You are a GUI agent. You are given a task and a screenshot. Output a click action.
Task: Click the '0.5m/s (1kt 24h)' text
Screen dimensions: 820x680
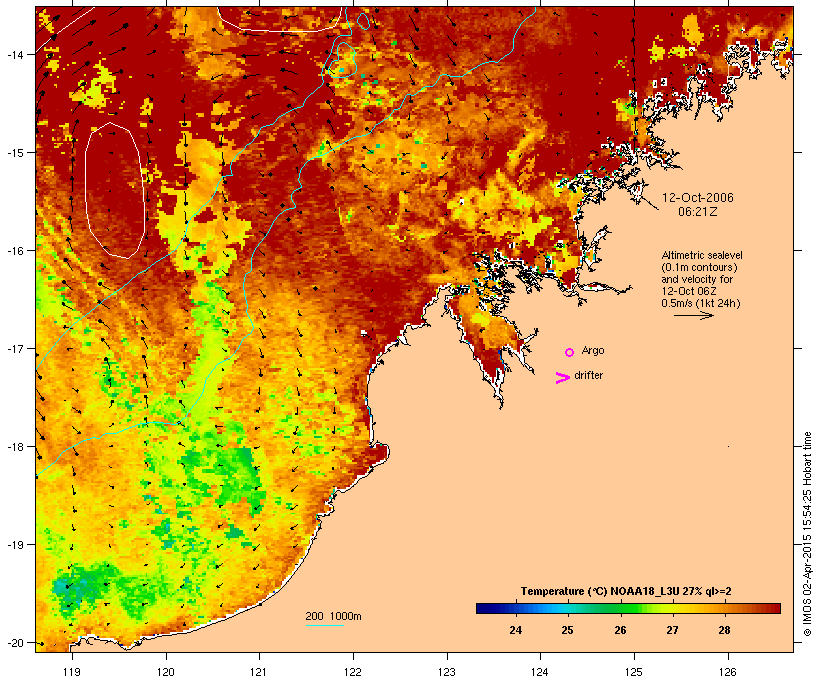pyautogui.click(x=701, y=303)
